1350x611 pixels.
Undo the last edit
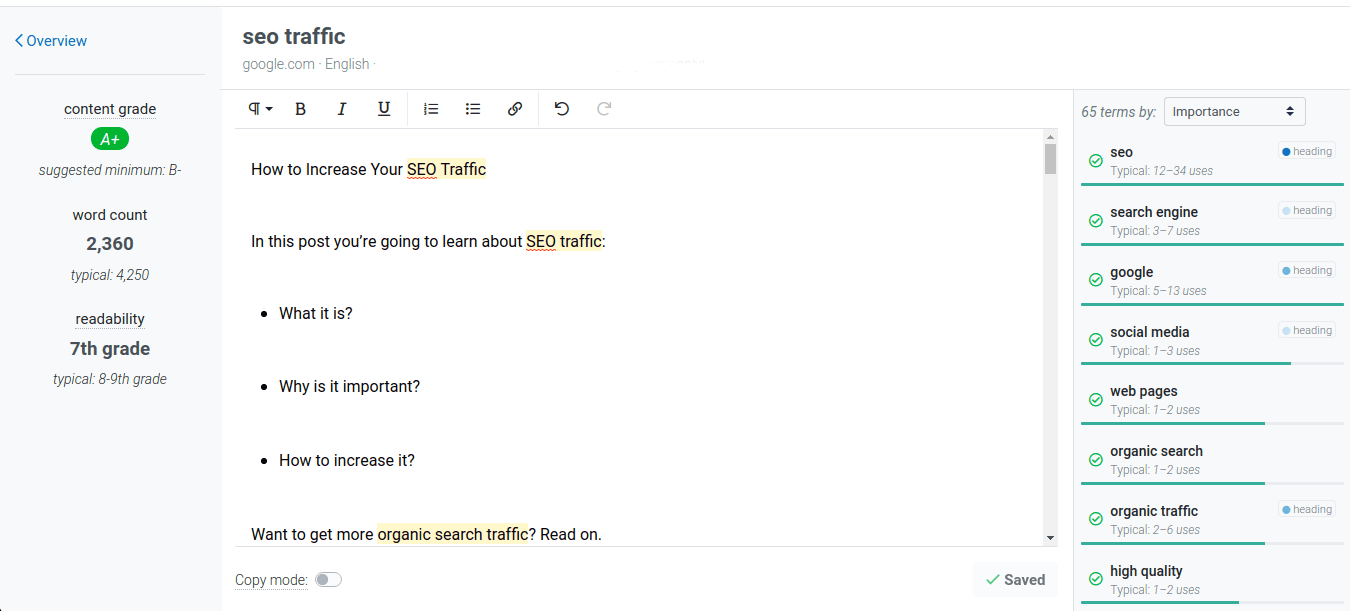[561, 108]
